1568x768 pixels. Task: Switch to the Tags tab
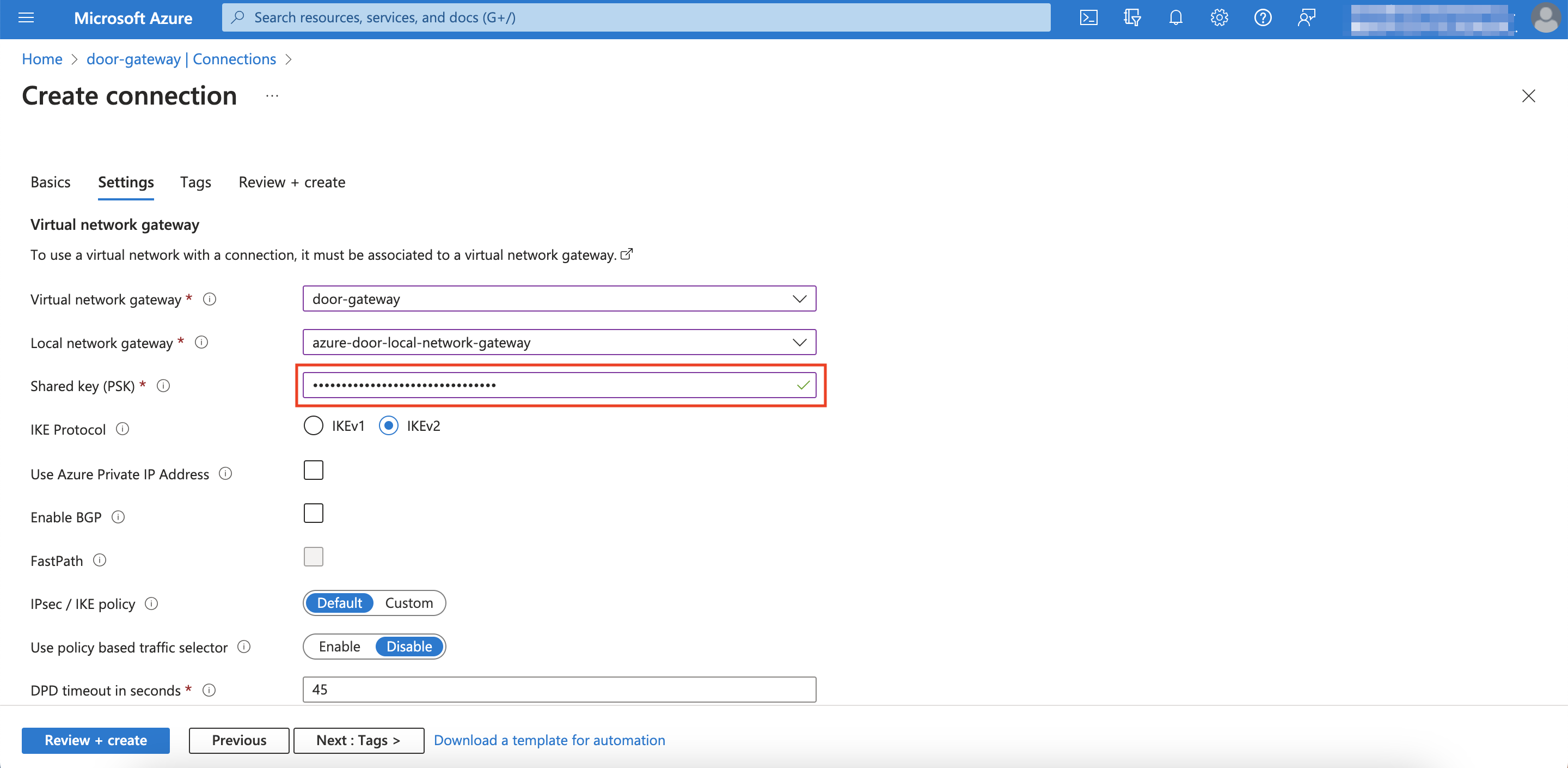click(x=195, y=182)
